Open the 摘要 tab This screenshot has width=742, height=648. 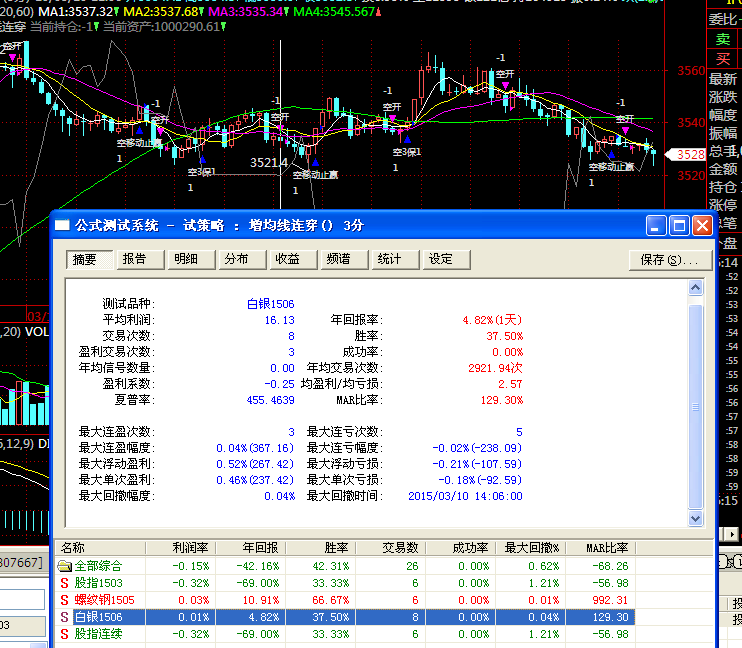89,259
